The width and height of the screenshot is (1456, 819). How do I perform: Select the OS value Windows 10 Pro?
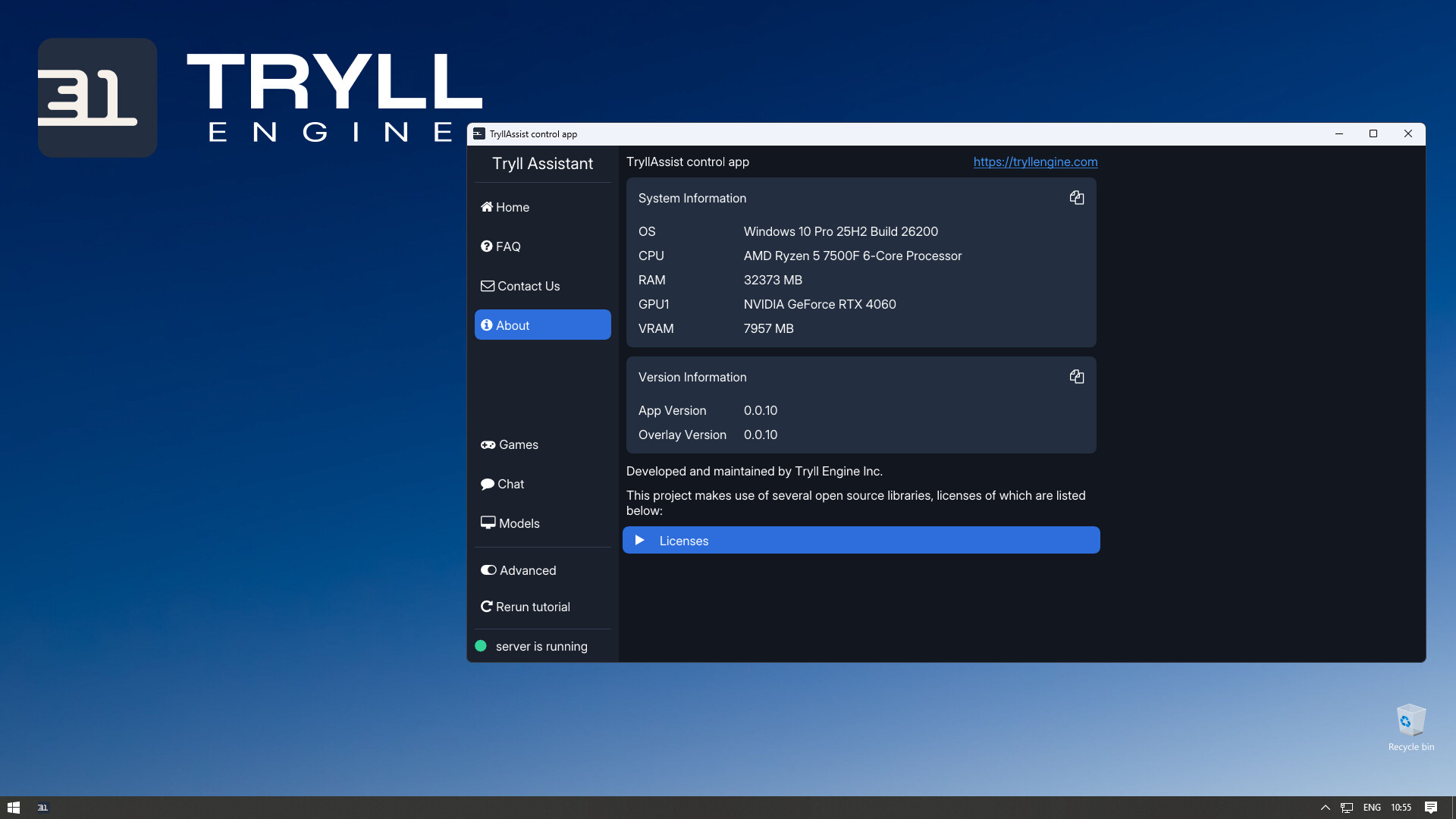[840, 231]
